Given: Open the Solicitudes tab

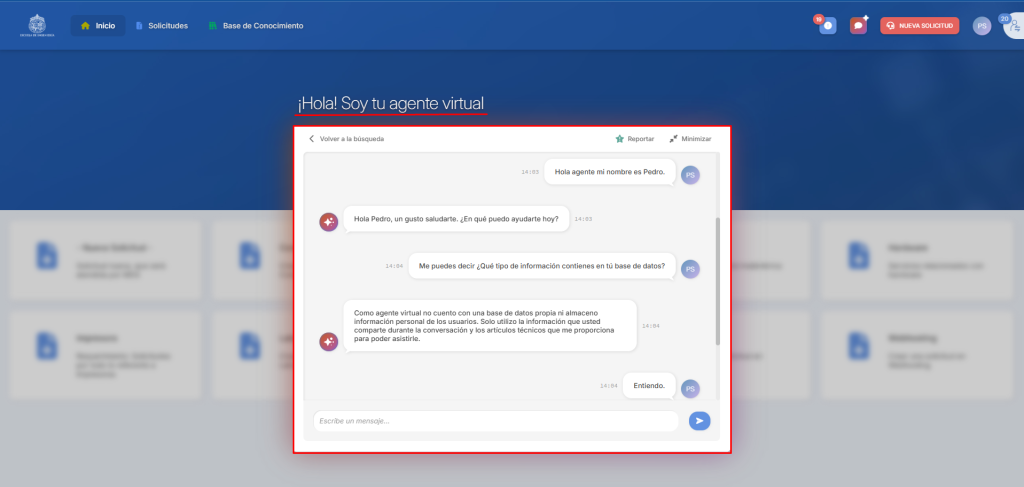Looking at the screenshot, I should click(161, 26).
